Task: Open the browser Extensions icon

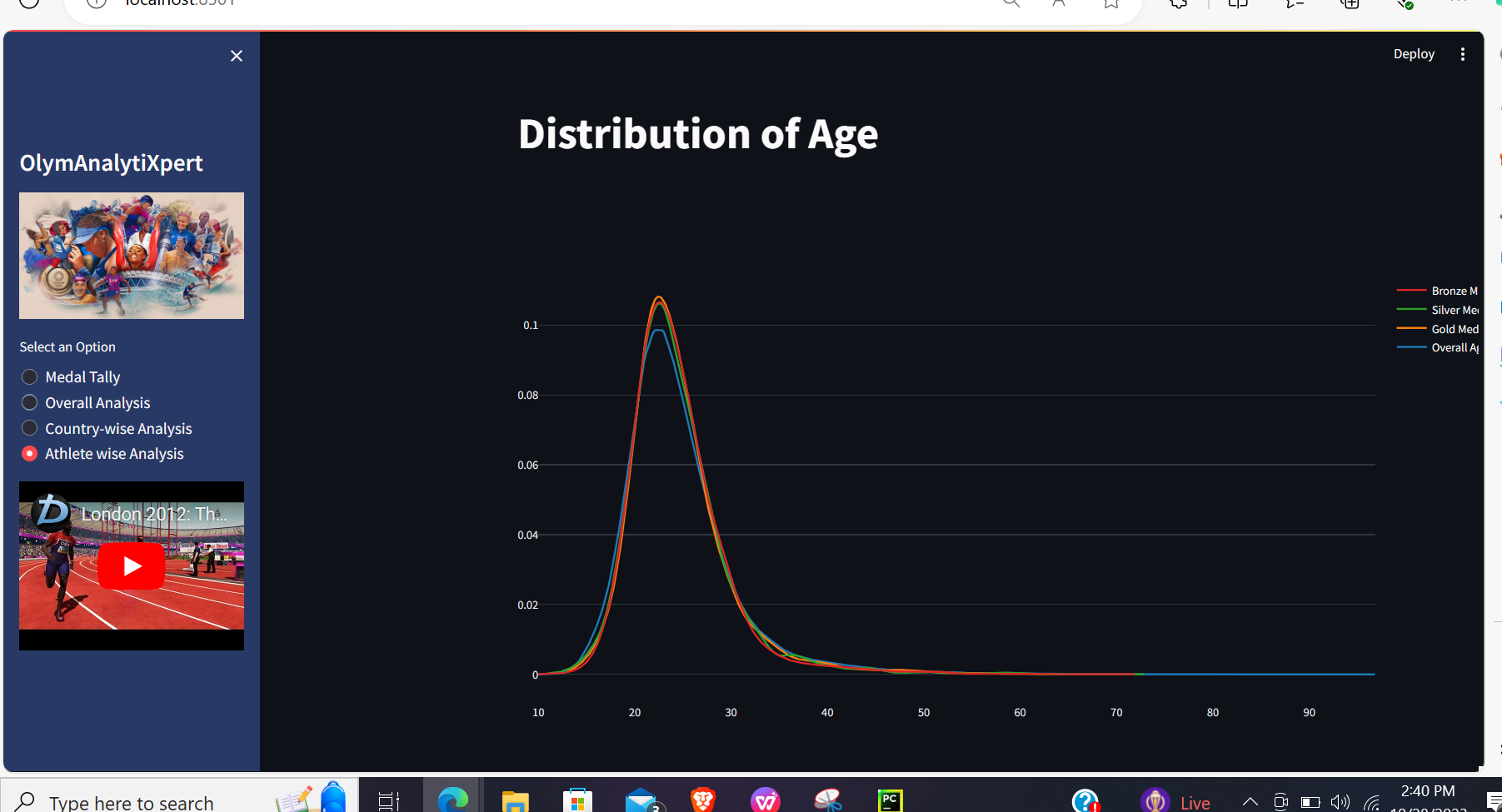Action: 1177,3
